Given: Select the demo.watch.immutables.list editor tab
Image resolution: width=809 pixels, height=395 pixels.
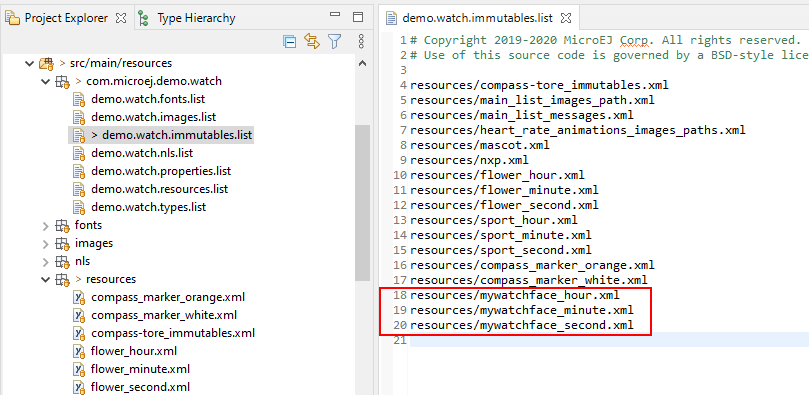Looking at the screenshot, I should (477, 18).
